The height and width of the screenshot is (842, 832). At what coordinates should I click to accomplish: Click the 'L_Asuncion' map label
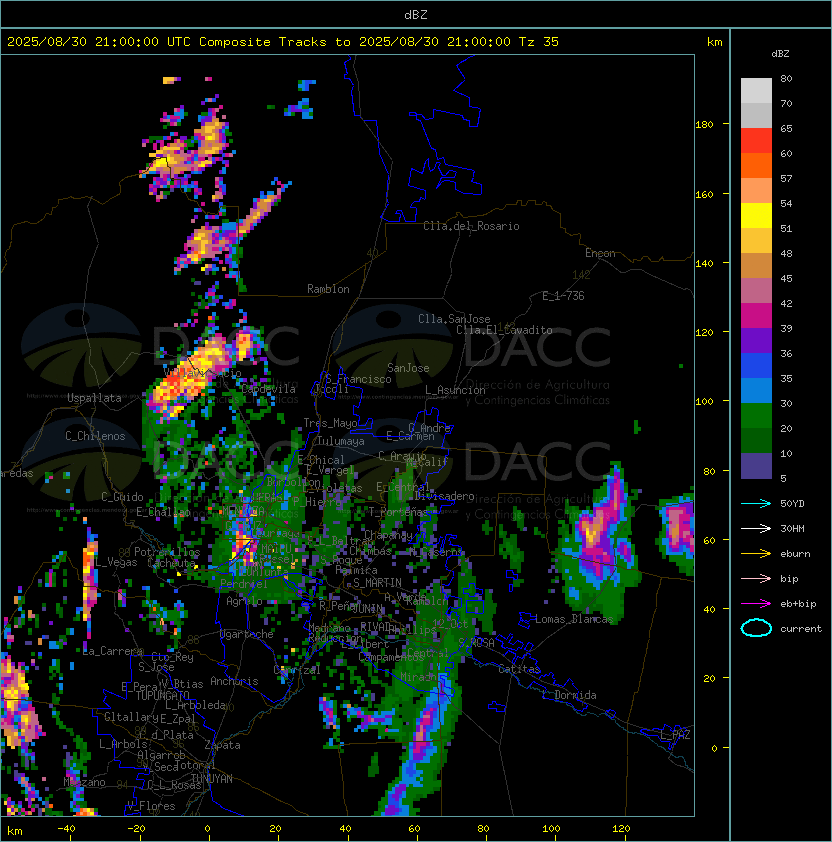coord(455,390)
